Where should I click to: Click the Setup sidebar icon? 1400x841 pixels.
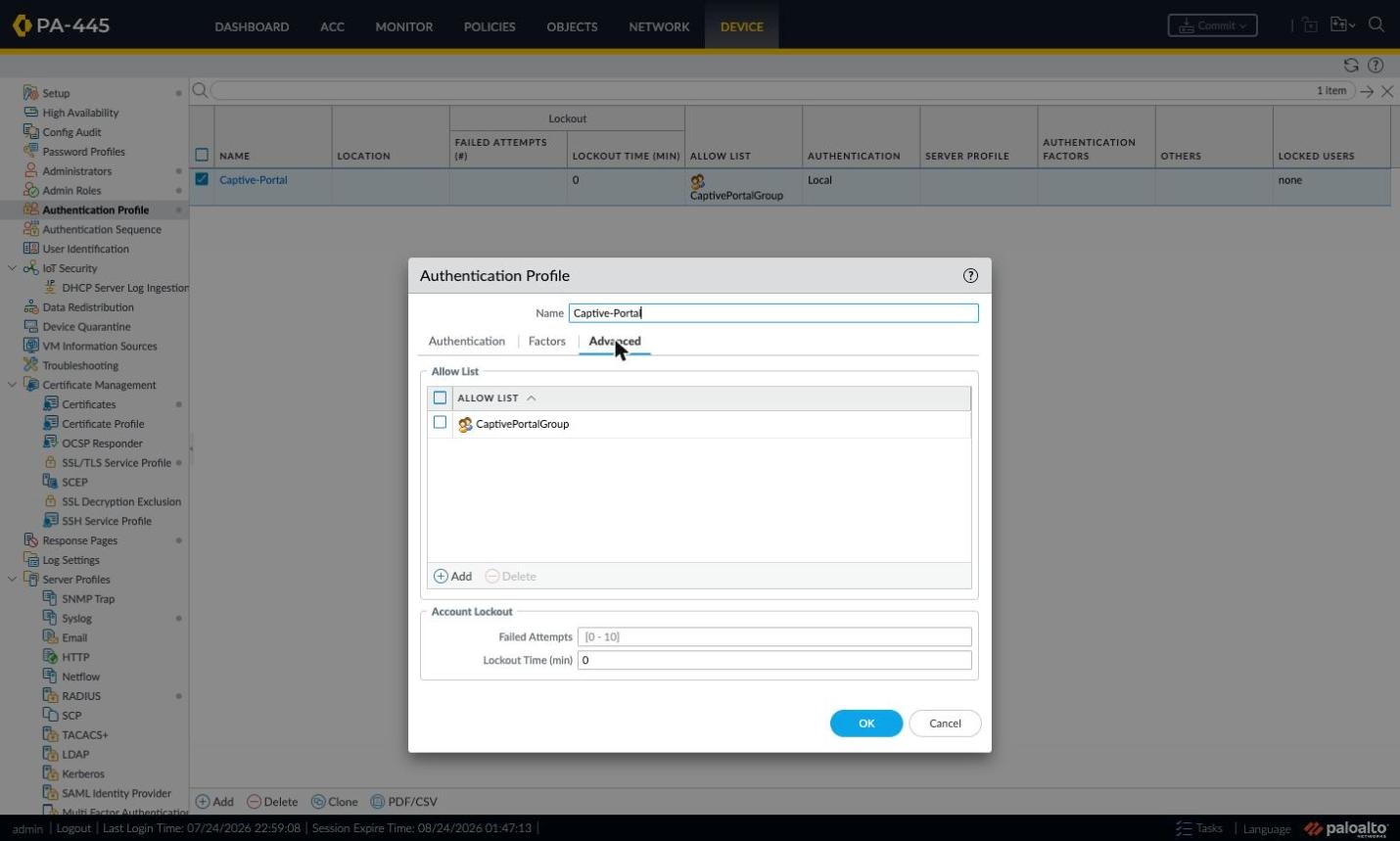pyautogui.click(x=30, y=93)
